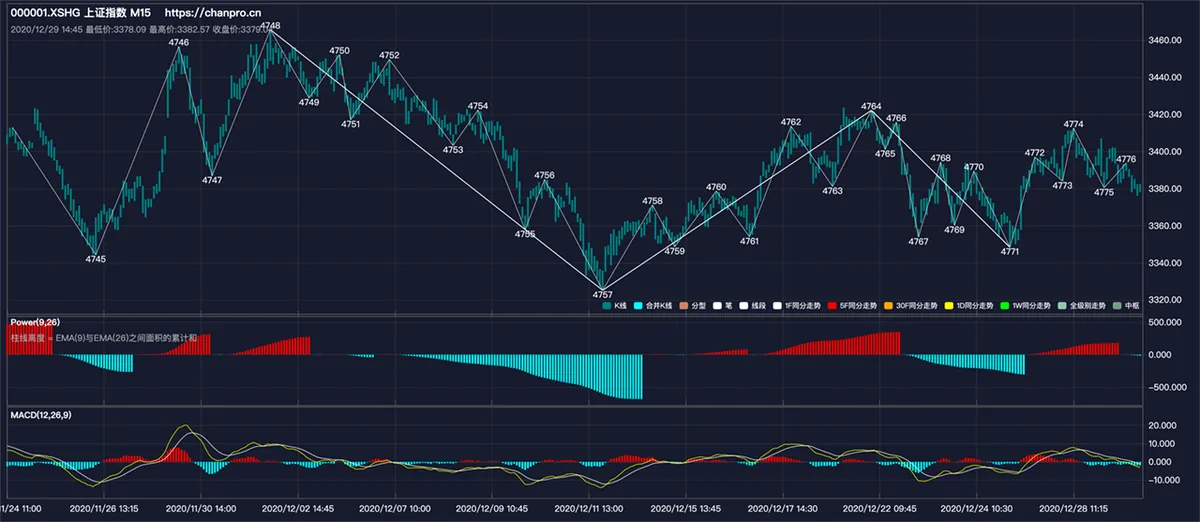The width and height of the screenshot is (1200, 522).
Task: Select stroke marker 4767
Action: point(918,241)
